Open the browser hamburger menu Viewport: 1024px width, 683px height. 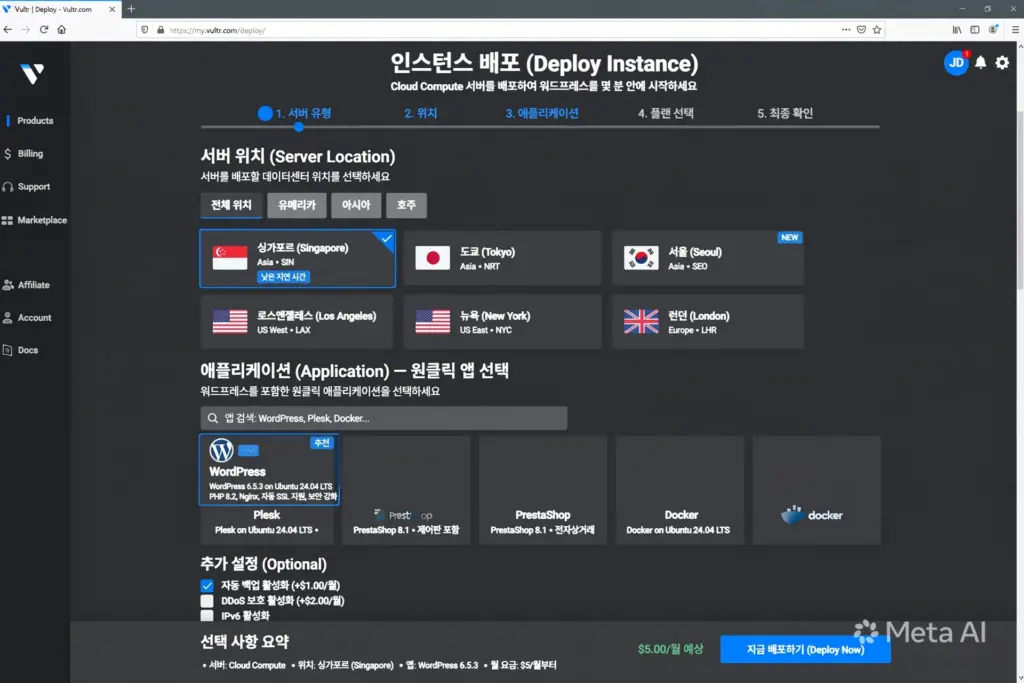[1016, 29]
